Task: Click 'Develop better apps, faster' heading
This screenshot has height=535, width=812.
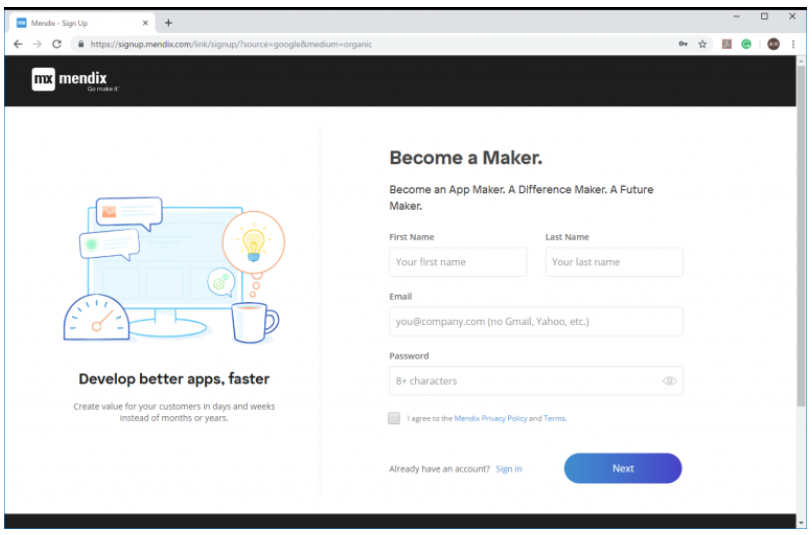Action: [x=174, y=379]
